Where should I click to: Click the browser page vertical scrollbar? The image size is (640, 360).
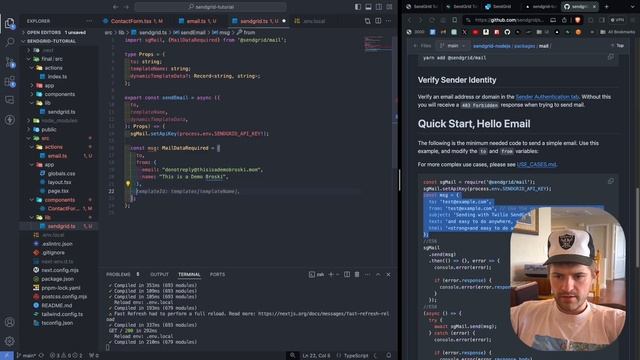[637, 228]
